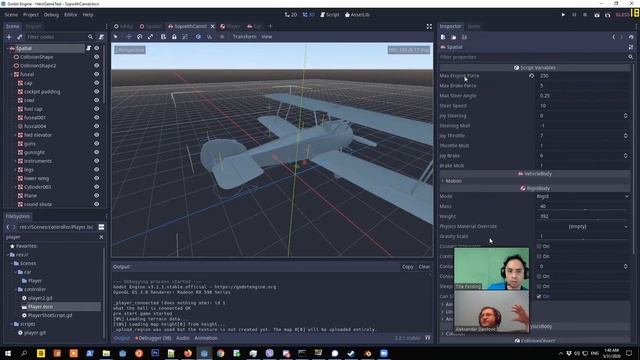Clear the Output log
Image resolution: width=640 pixels, height=360 pixels.
point(424,267)
